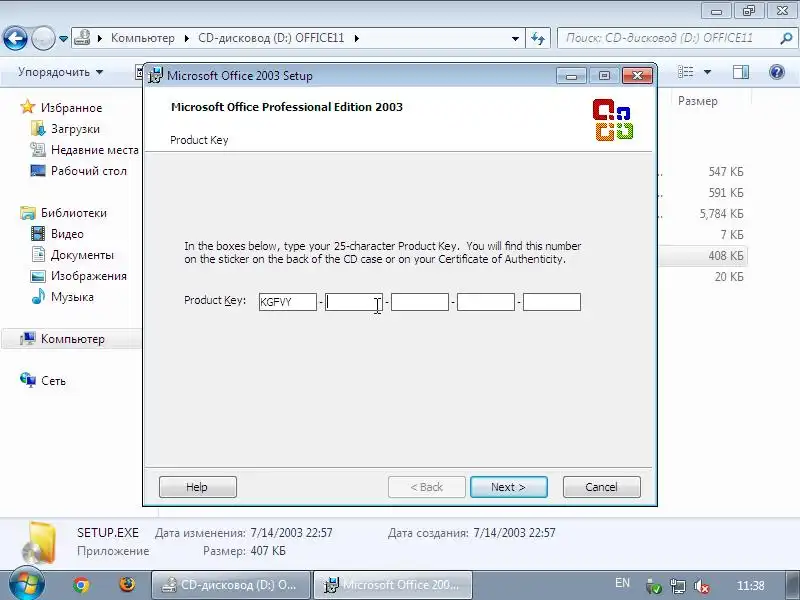Click the Next button in Office Setup
The height and width of the screenshot is (600, 800).
509,487
